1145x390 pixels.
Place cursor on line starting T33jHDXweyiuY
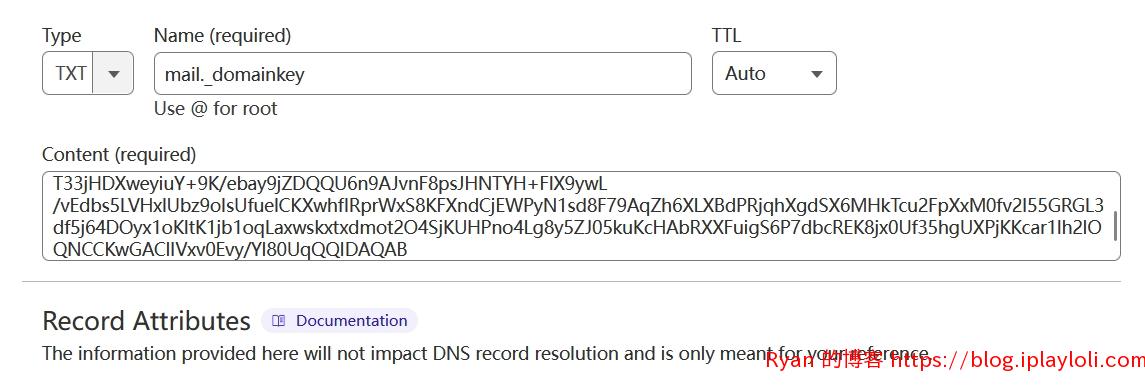pos(330,183)
